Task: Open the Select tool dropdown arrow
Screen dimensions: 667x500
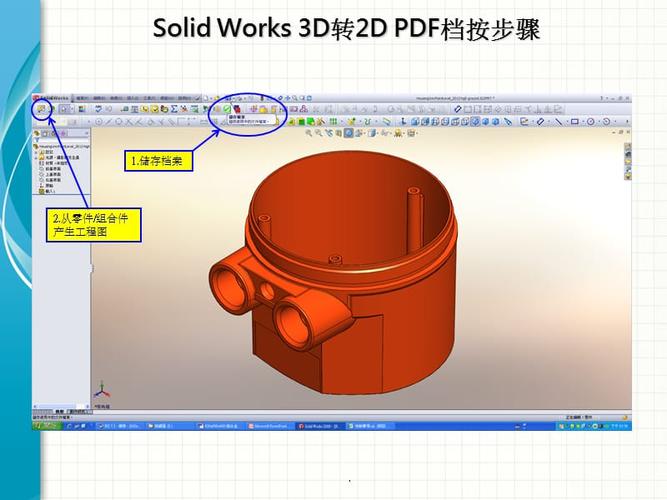Action: (71, 109)
